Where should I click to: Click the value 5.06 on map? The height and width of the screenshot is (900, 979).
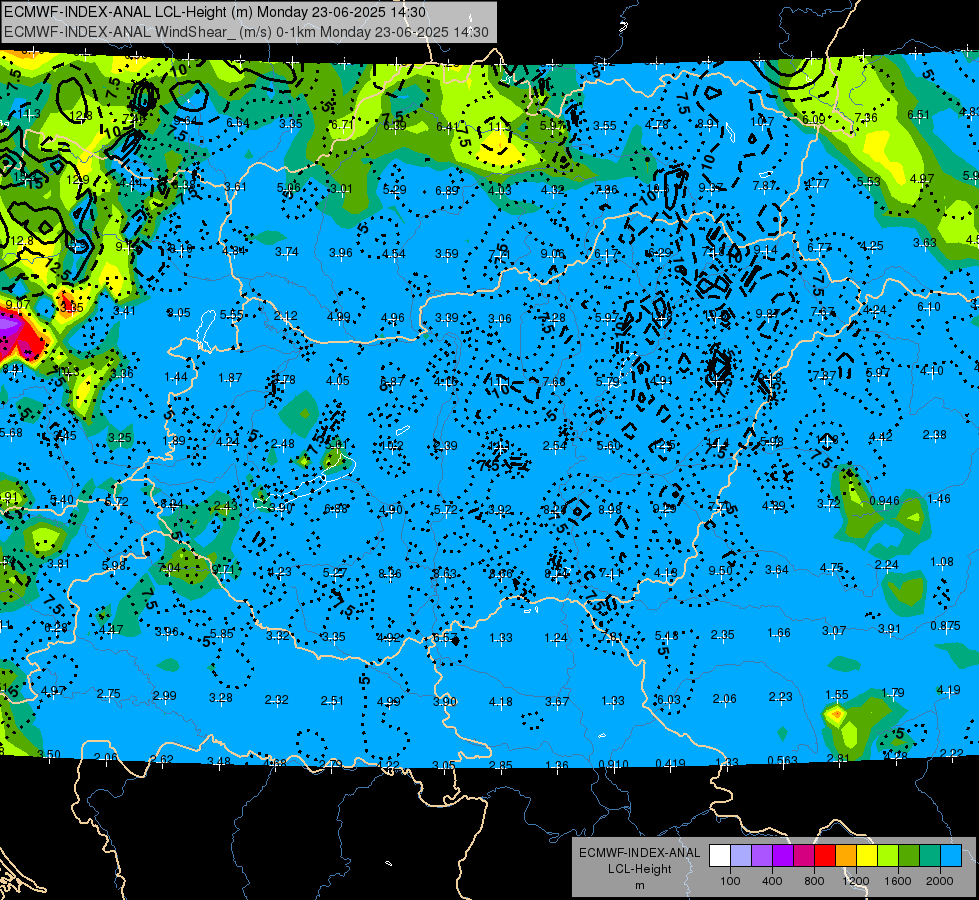click(x=288, y=188)
